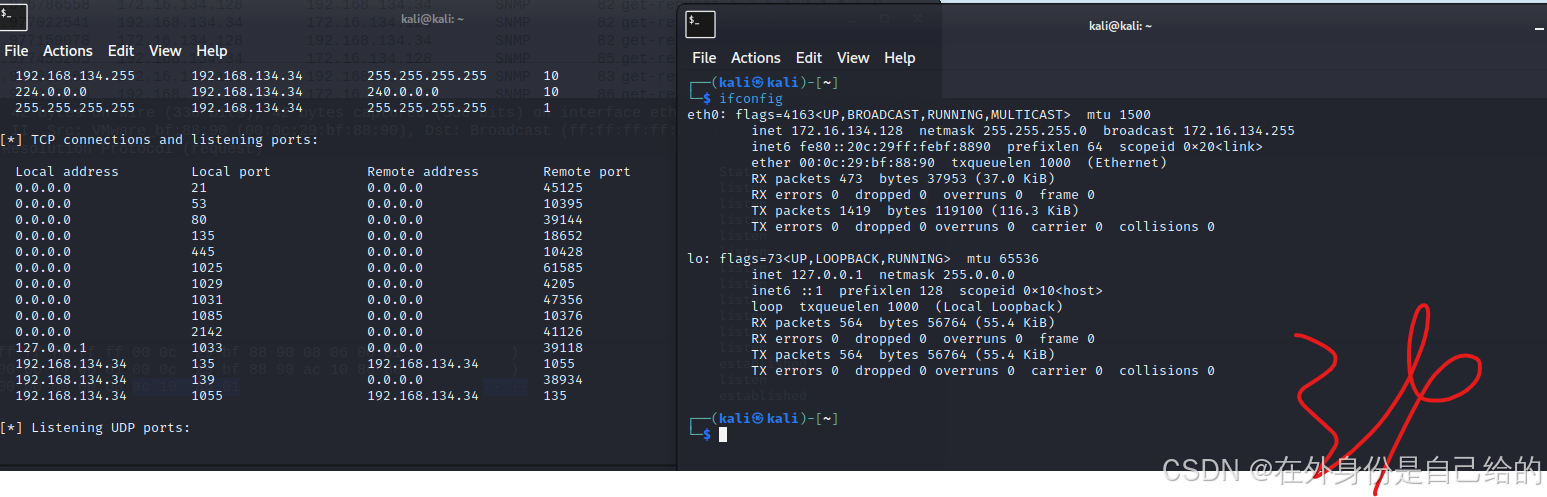Click remote port value 61585
Viewport: 1547px width, 497px height.
pyautogui.click(x=563, y=267)
